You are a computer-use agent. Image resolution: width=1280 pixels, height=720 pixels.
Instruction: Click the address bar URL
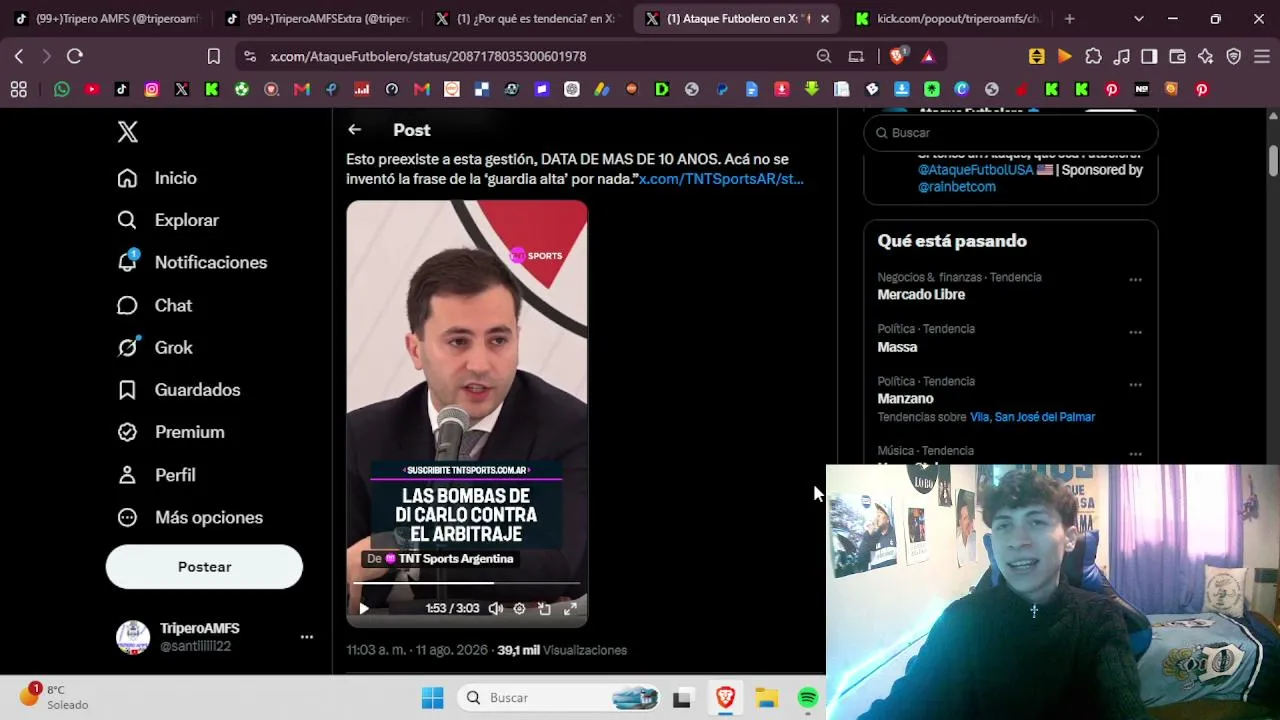[428, 57]
